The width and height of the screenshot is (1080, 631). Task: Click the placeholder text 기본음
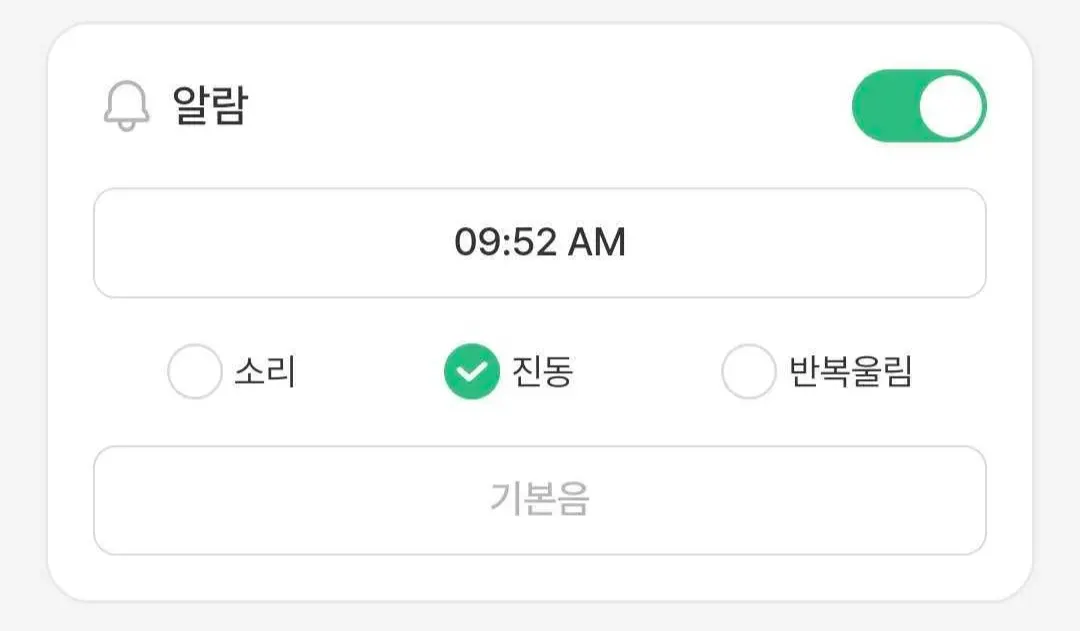(x=540, y=499)
